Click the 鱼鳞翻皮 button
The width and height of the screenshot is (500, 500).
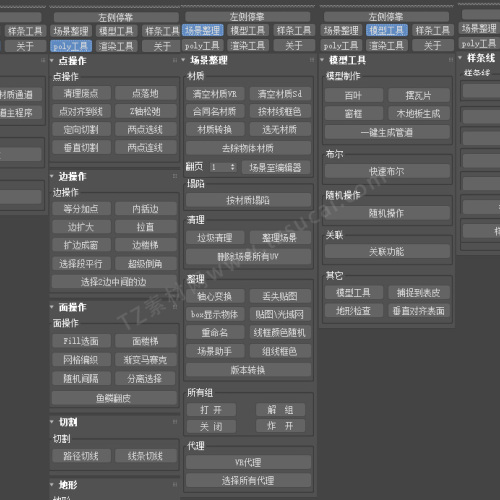pyautogui.click(x=114, y=398)
